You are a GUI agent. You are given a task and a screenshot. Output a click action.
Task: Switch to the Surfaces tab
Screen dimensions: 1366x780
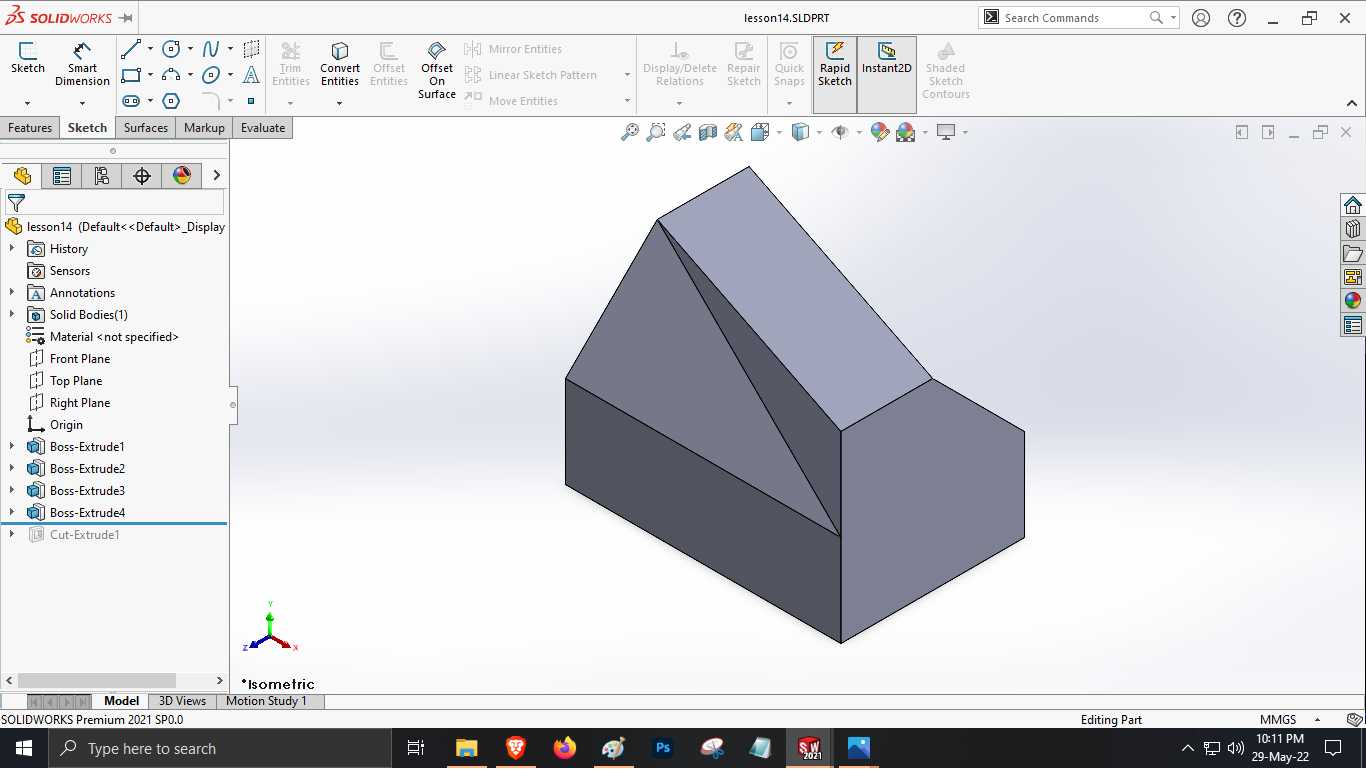coord(146,128)
